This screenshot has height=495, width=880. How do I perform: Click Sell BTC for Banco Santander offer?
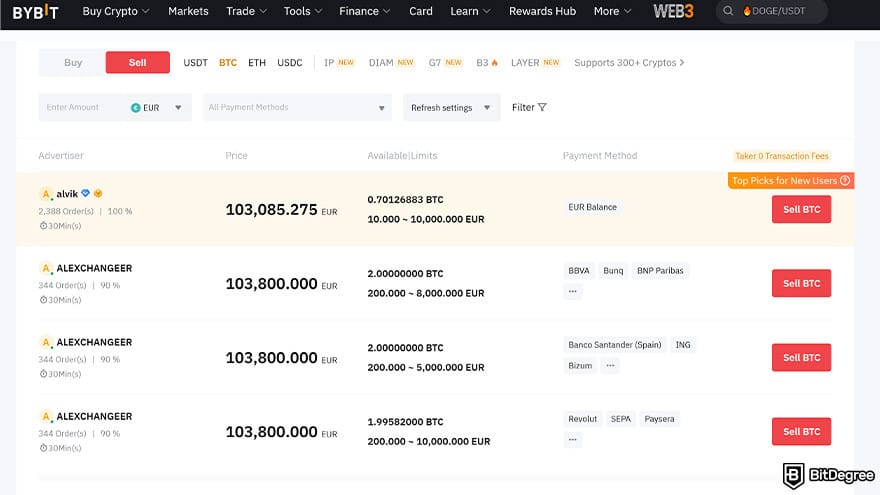(x=801, y=358)
